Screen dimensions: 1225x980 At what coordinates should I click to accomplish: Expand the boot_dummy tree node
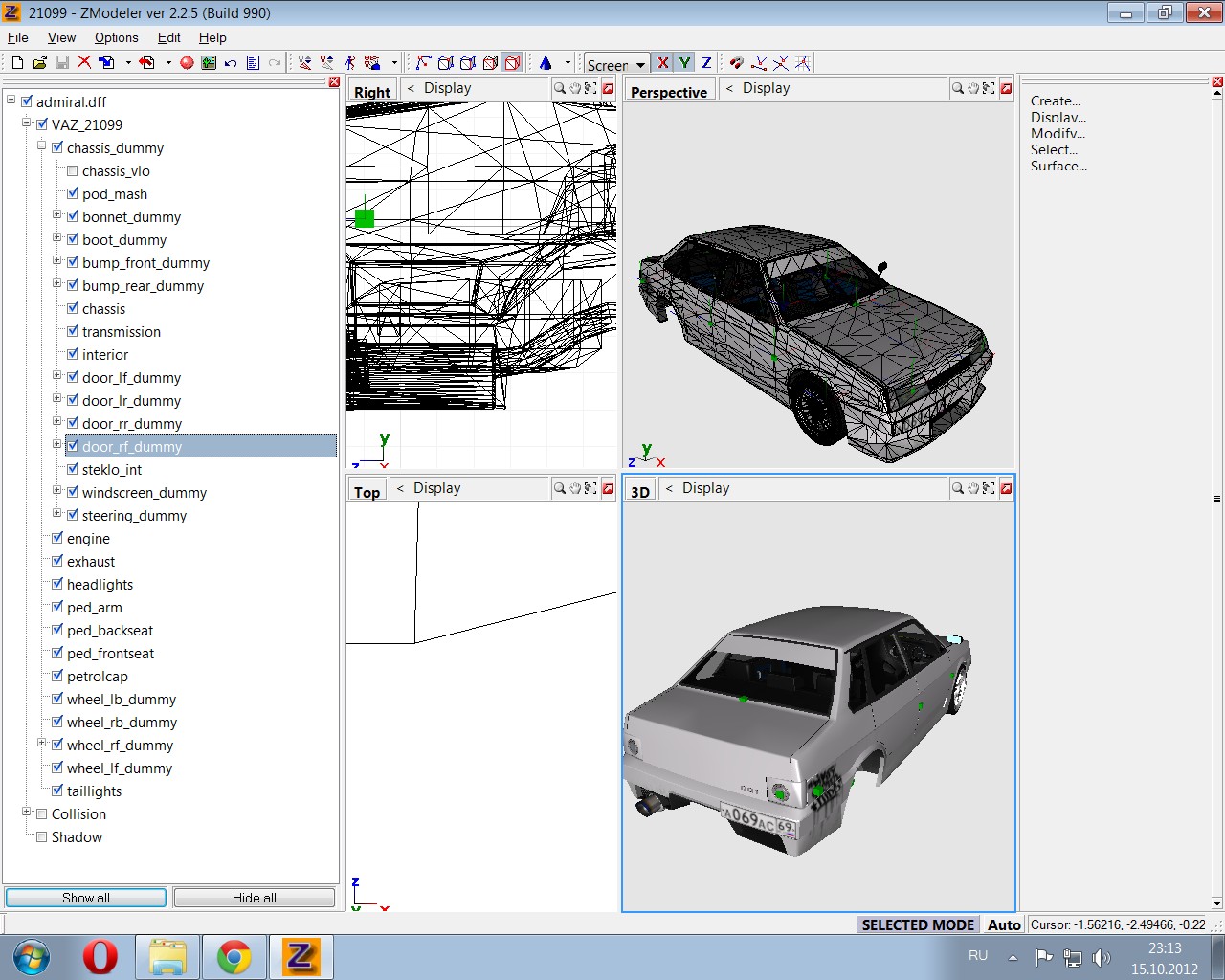pos(56,238)
